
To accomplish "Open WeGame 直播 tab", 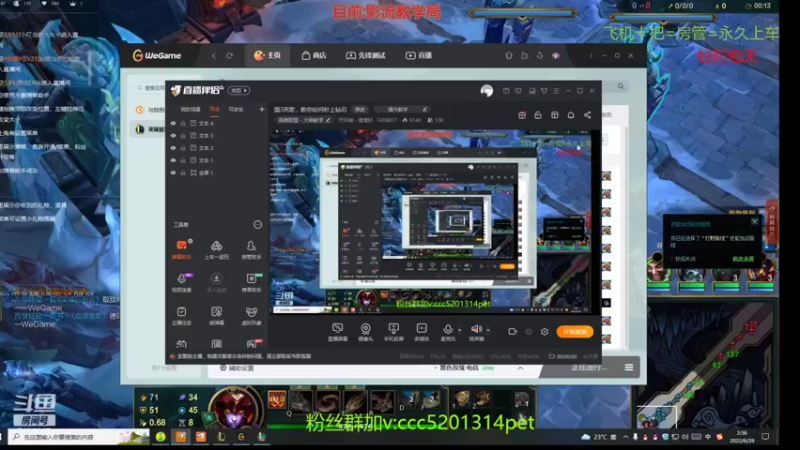I will click(419, 55).
